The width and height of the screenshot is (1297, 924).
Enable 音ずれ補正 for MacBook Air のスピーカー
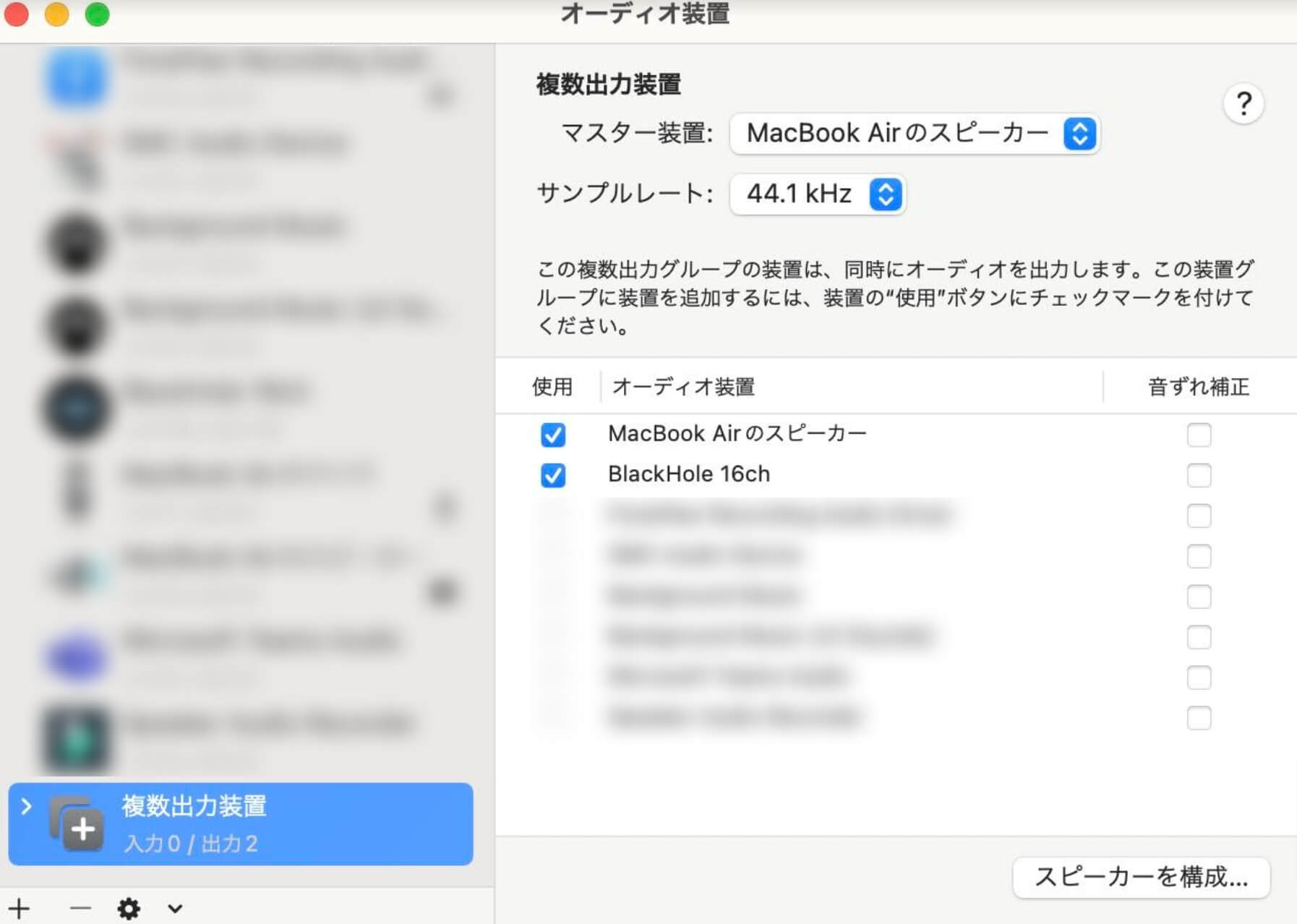(x=1199, y=435)
